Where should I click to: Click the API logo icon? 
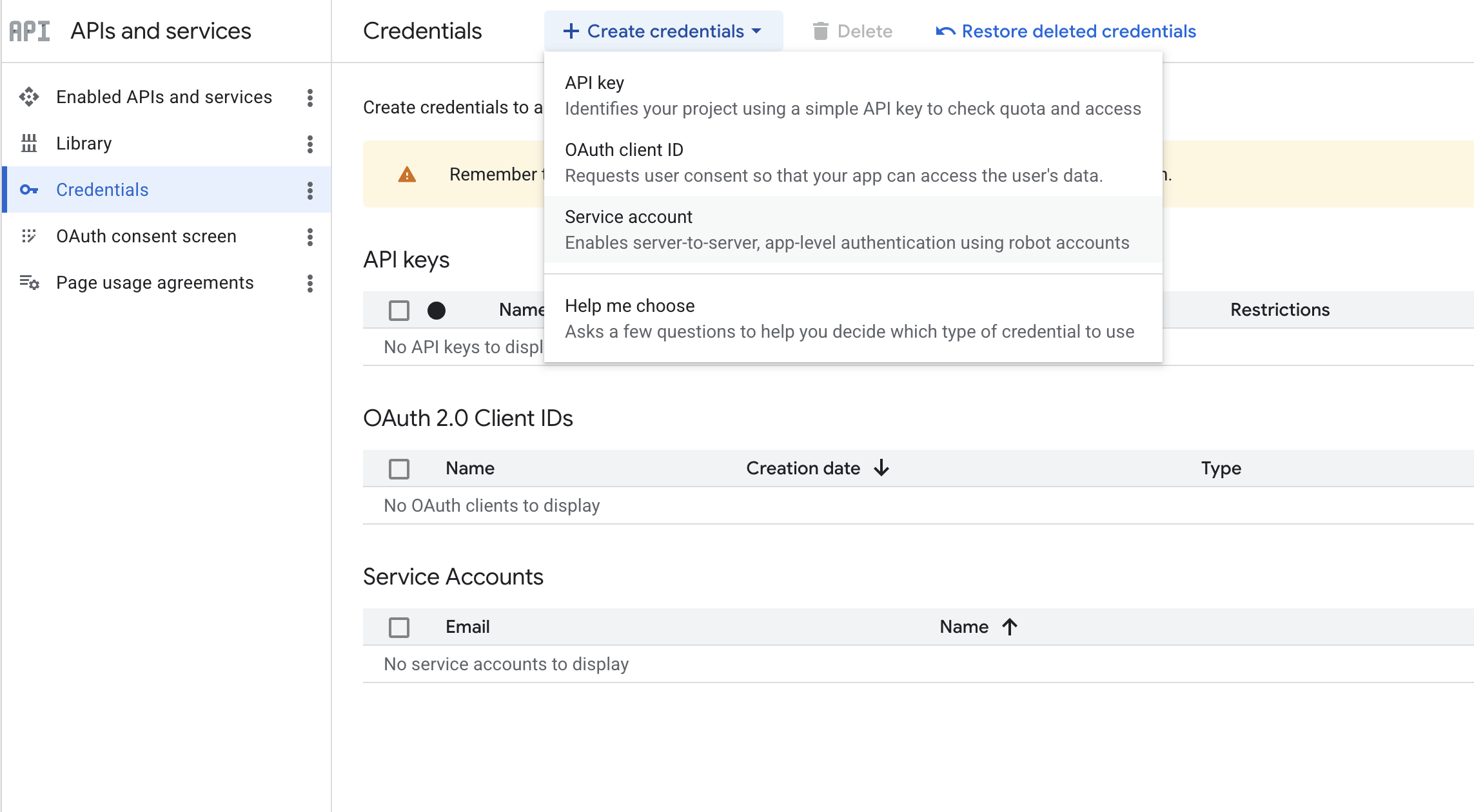pos(30,31)
